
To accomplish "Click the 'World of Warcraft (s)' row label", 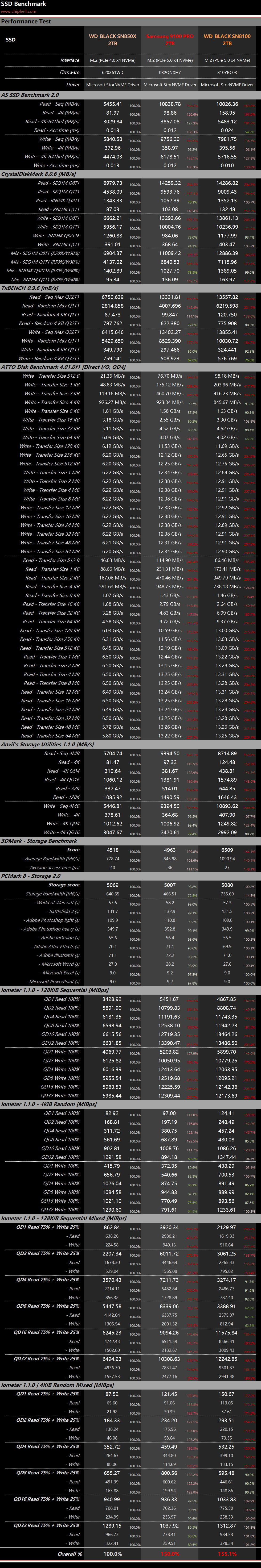I will coord(57,903).
